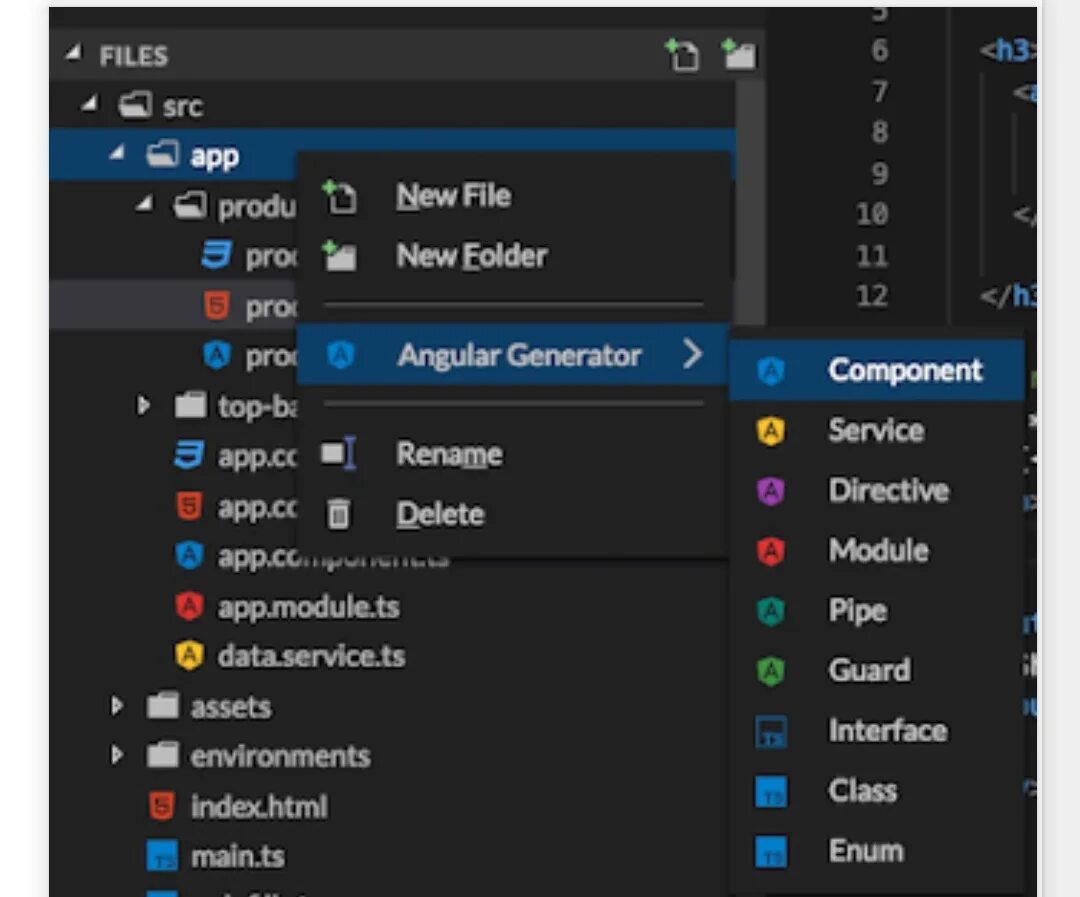Screen dimensions: 1080x897
Task: Click HTML5 icon of index.html
Action: (x=162, y=806)
